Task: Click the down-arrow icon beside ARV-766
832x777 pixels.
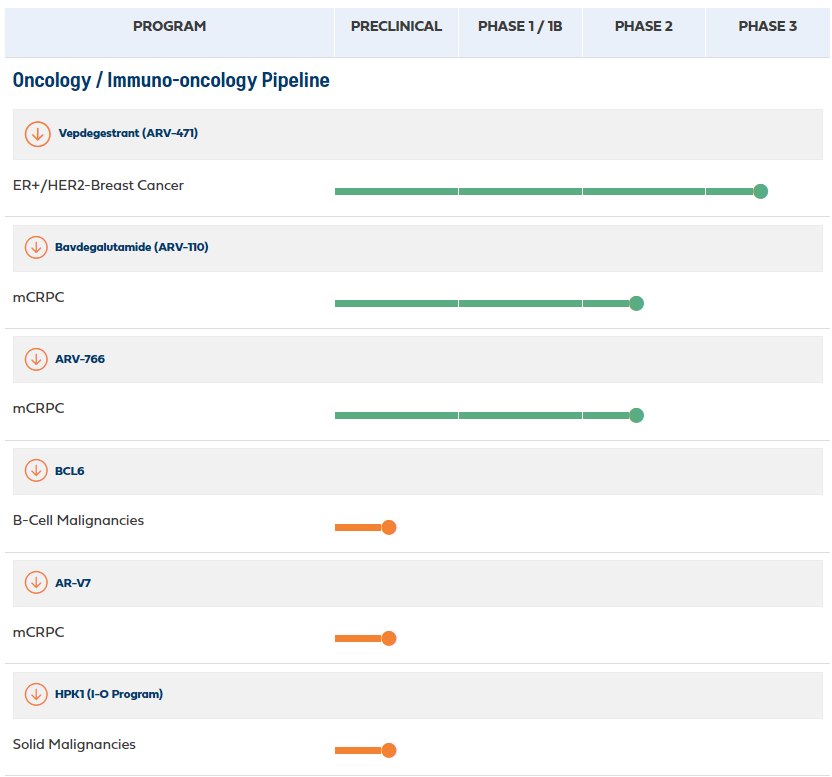Action: click(x=36, y=359)
